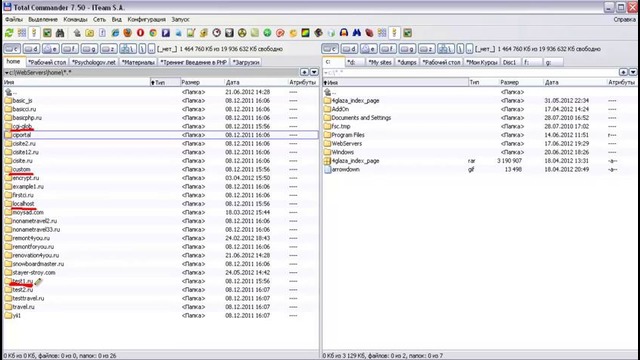Click the left panel path bar

pos(151,72)
